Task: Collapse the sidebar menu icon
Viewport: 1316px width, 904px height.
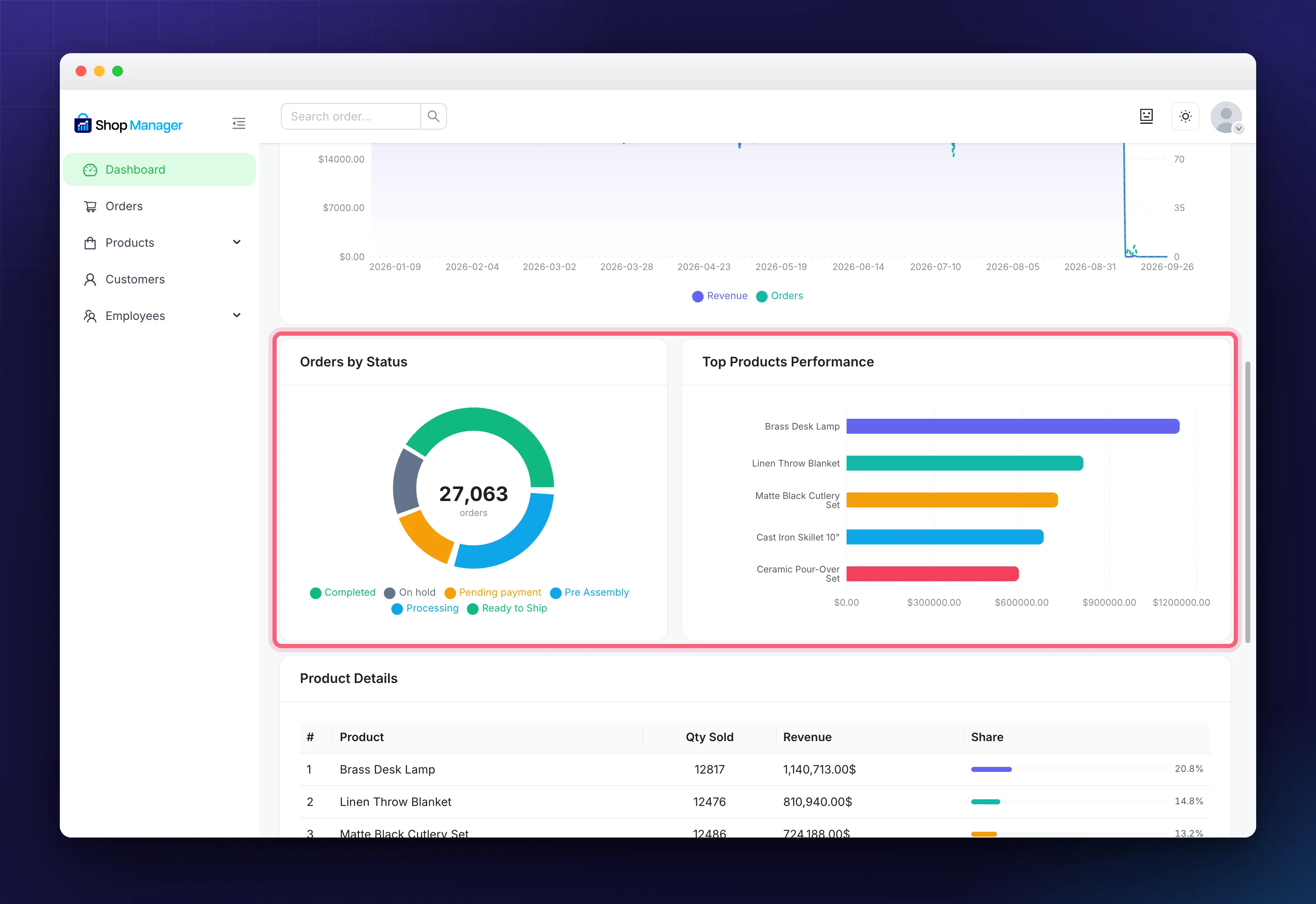Action: 238,123
